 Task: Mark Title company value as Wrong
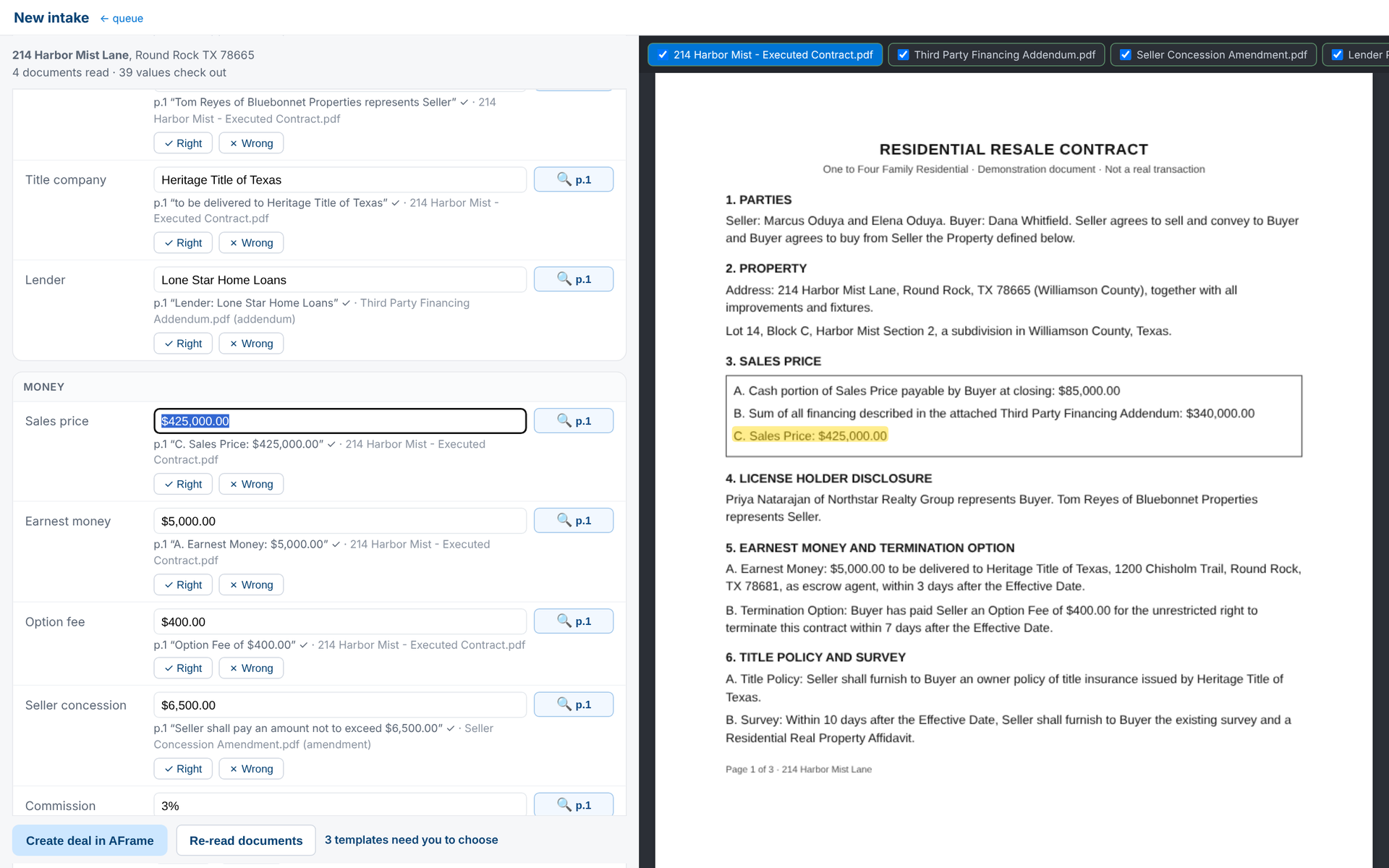251,243
